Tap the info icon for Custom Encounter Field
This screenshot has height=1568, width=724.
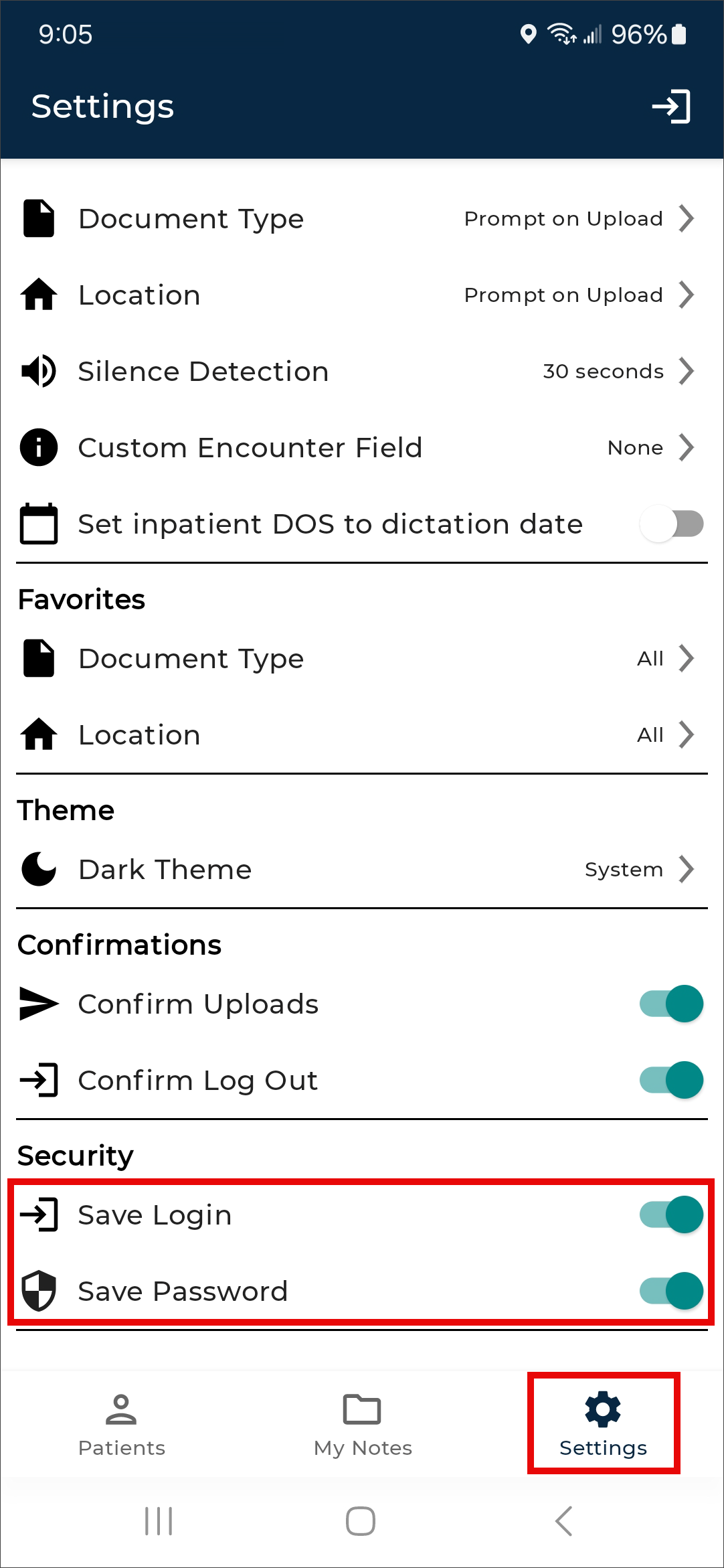click(x=39, y=448)
